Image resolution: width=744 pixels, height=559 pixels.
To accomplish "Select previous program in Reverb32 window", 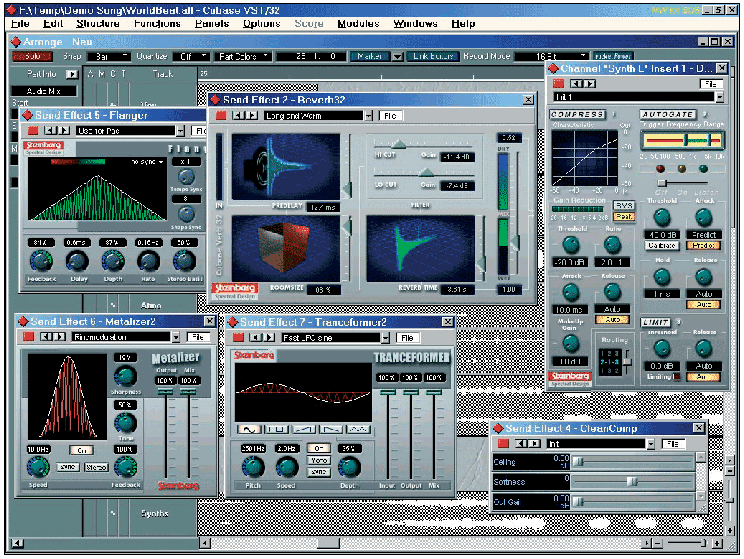I will click(238, 115).
